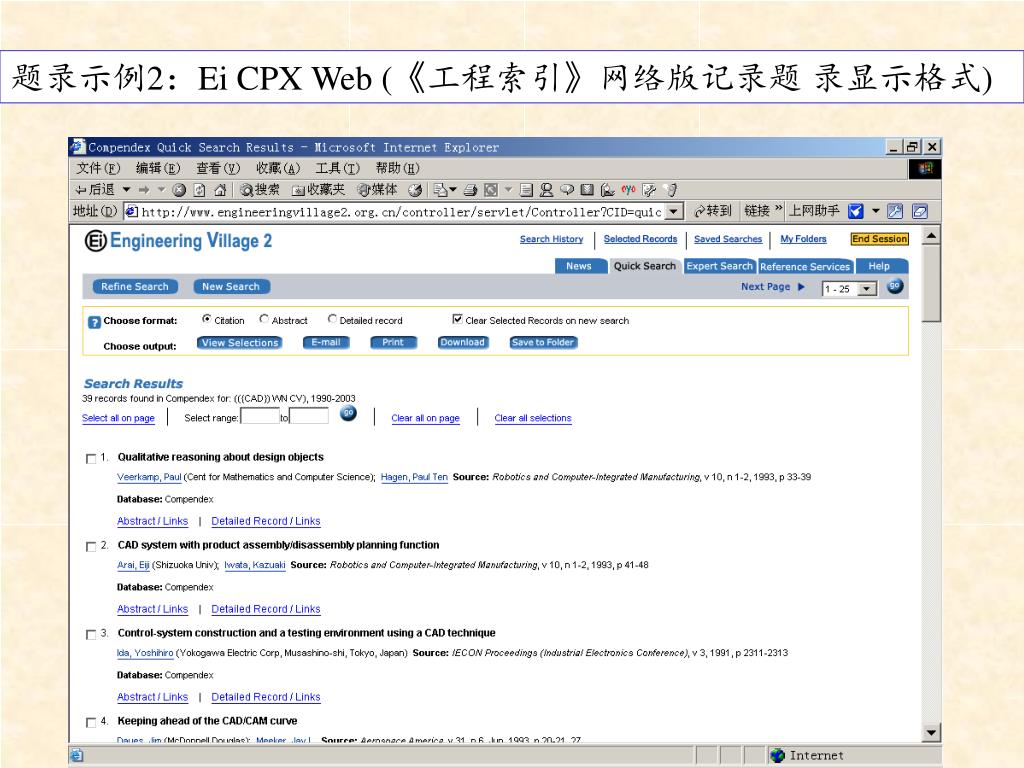This screenshot has width=1024, height=768.
Task: Open the address bar URL dropdown
Action: (x=674, y=212)
